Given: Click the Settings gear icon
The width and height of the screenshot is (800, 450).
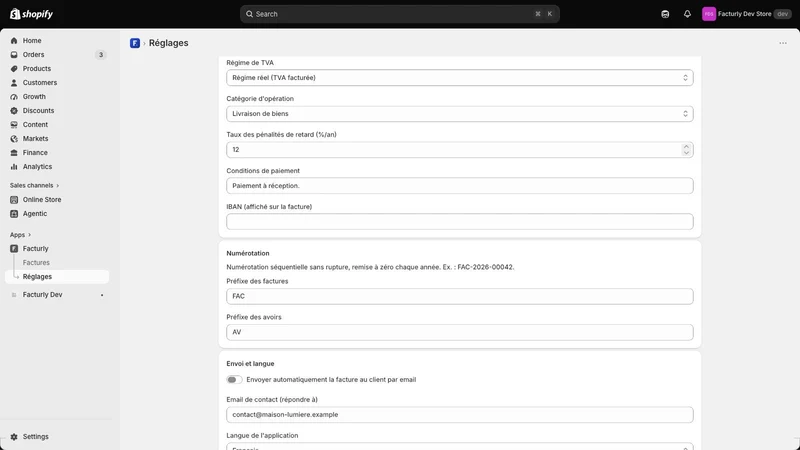Looking at the screenshot, I should 14,437.
